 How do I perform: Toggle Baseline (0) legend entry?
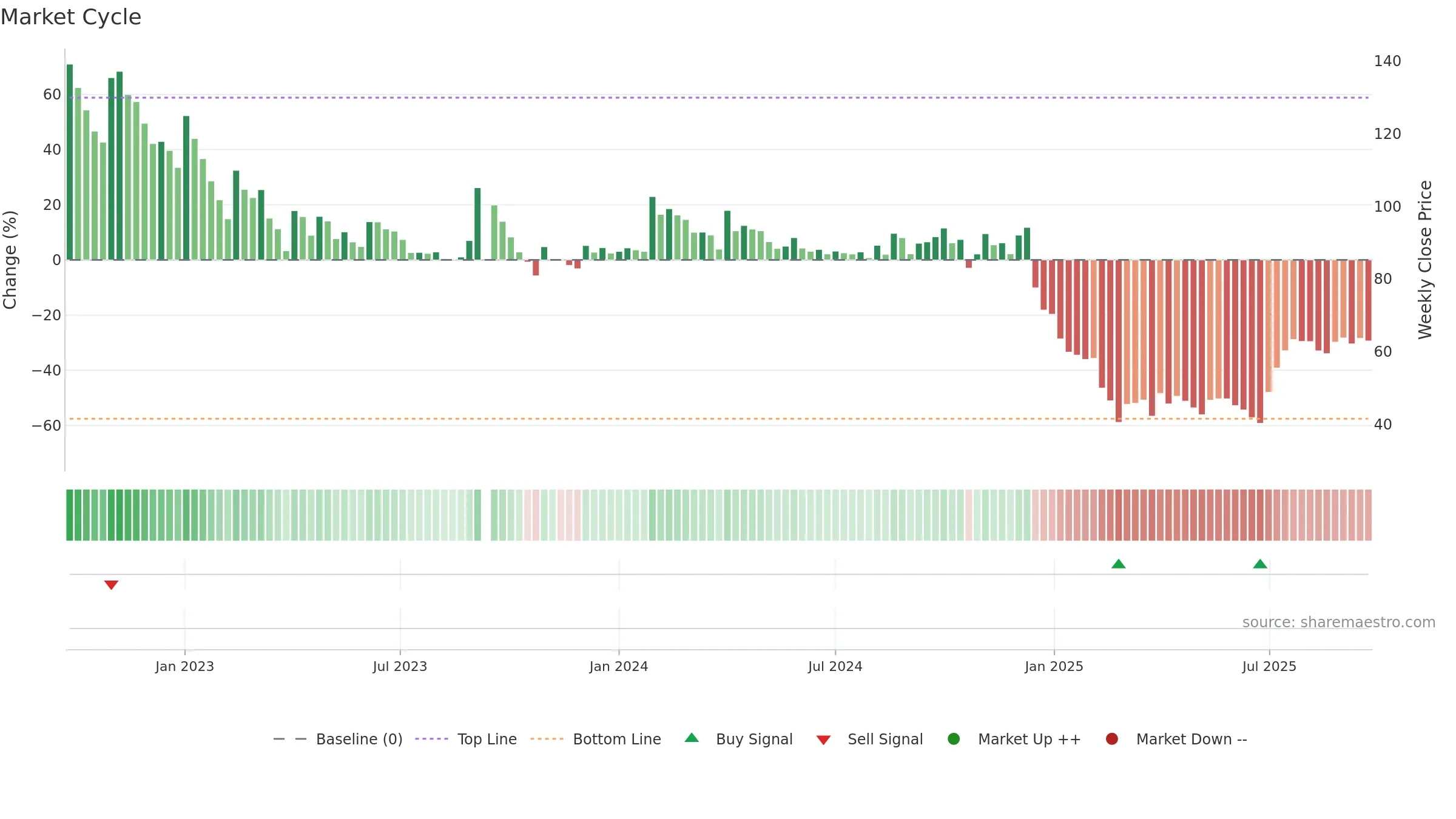coord(338,739)
